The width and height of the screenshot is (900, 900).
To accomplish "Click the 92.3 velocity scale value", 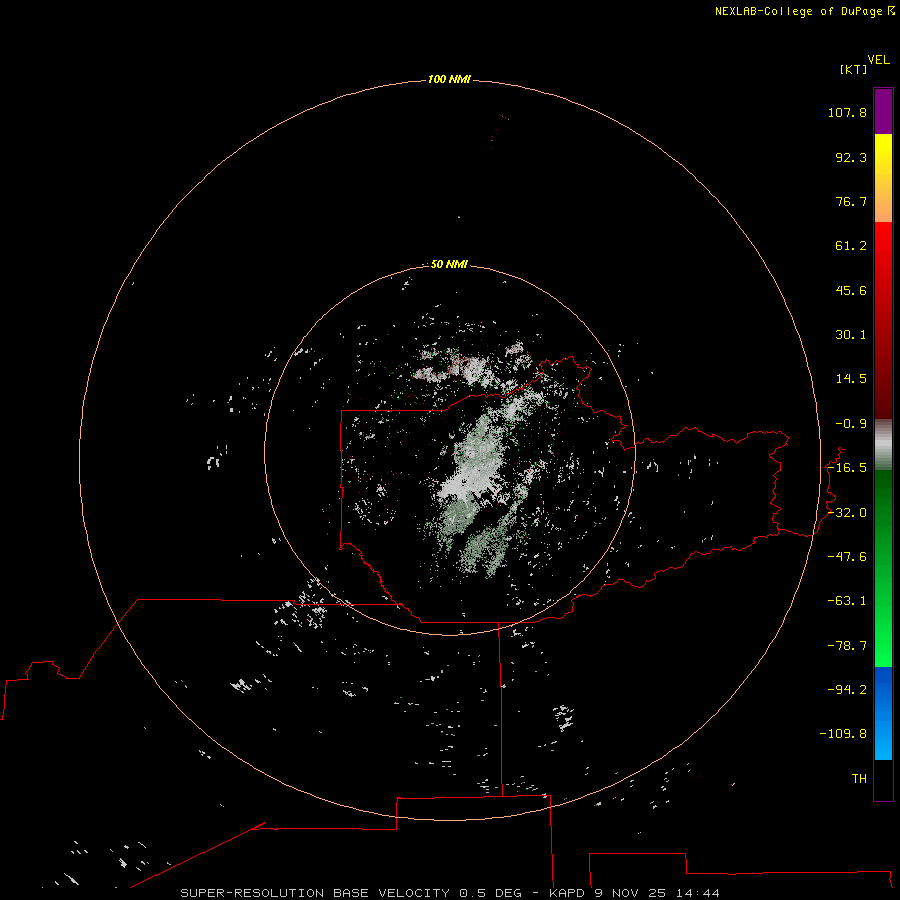I will point(851,157).
